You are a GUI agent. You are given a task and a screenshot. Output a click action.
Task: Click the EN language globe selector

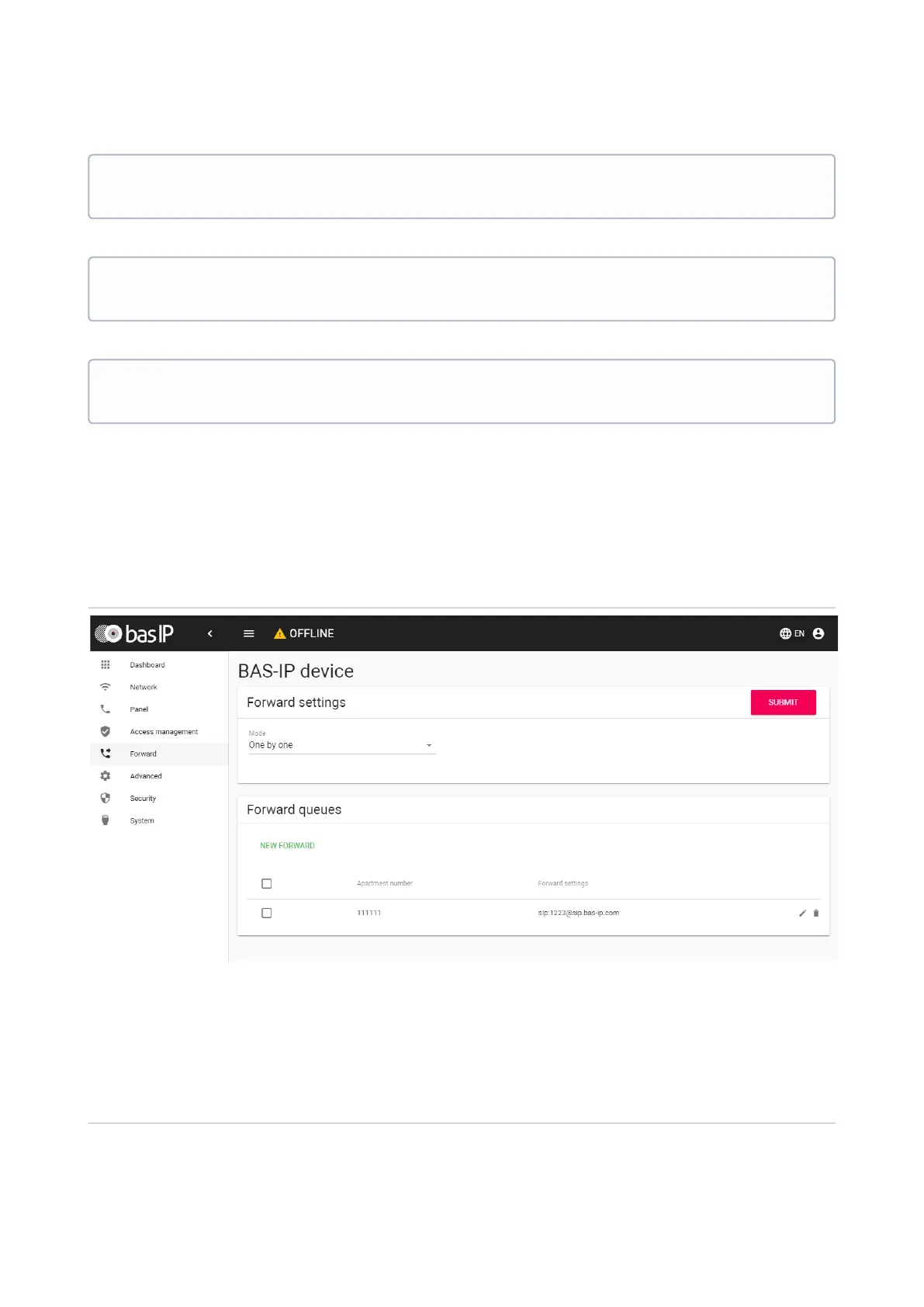point(791,633)
